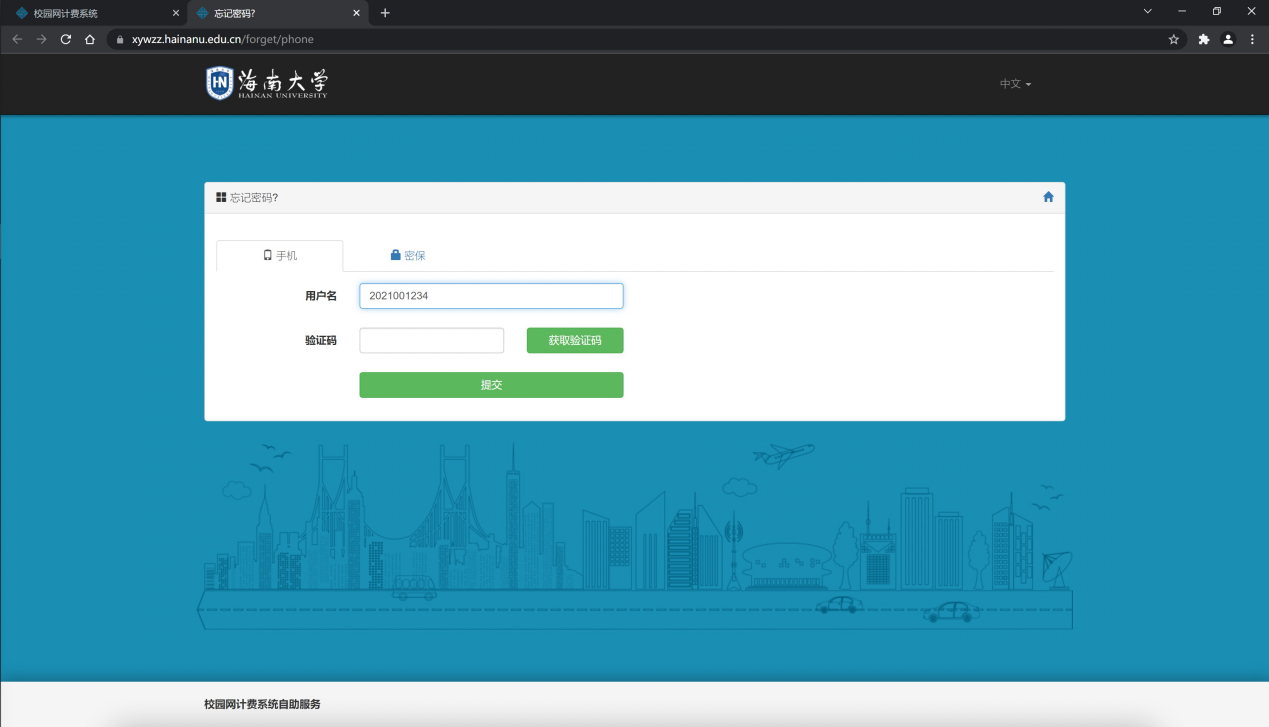Viewport: 1269px width, 727px height.
Task: Close the 忘记密码? browser tab
Action: (x=357, y=13)
